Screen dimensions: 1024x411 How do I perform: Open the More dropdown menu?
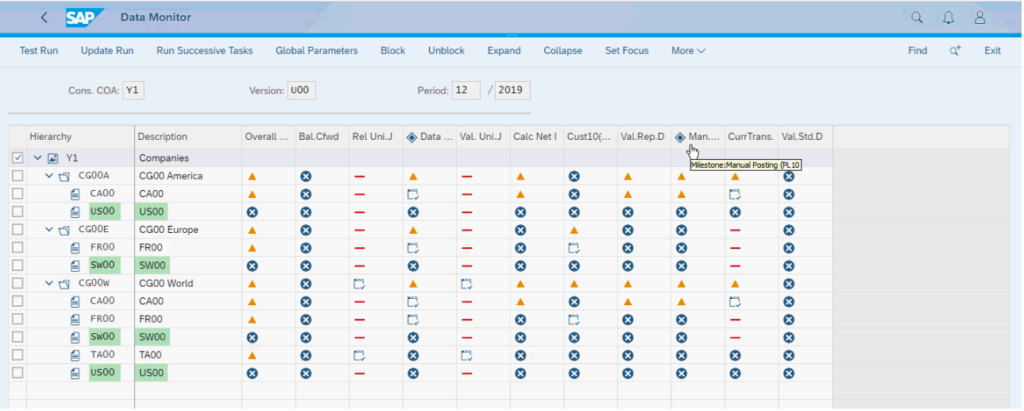tap(688, 50)
